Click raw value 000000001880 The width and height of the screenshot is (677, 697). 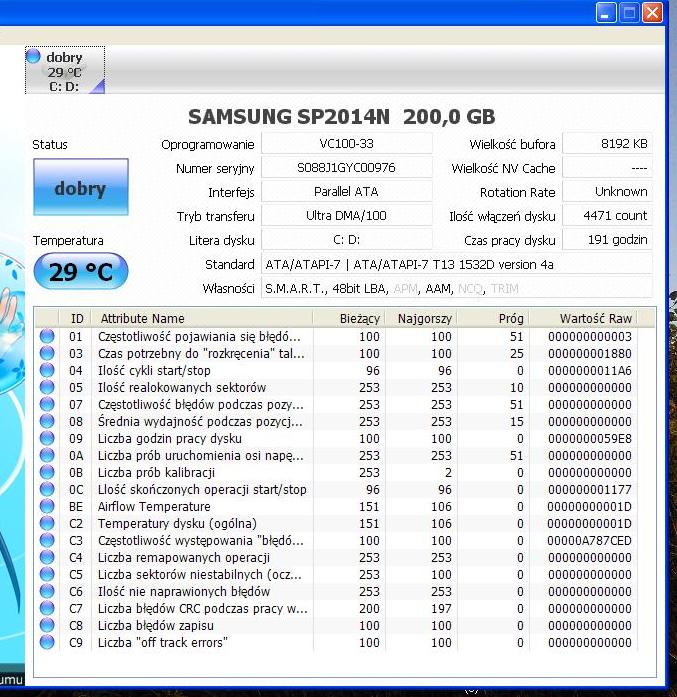(x=589, y=354)
